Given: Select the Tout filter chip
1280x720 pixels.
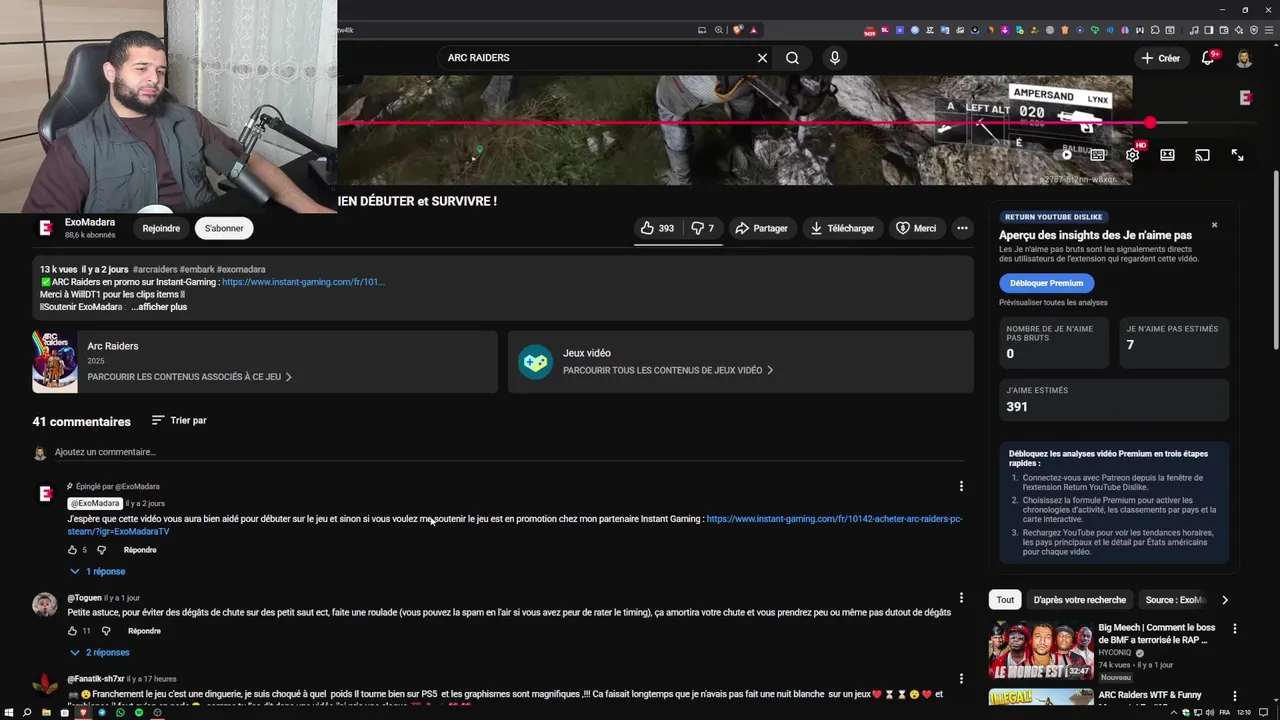Looking at the screenshot, I should pyautogui.click(x=1005, y=600).
